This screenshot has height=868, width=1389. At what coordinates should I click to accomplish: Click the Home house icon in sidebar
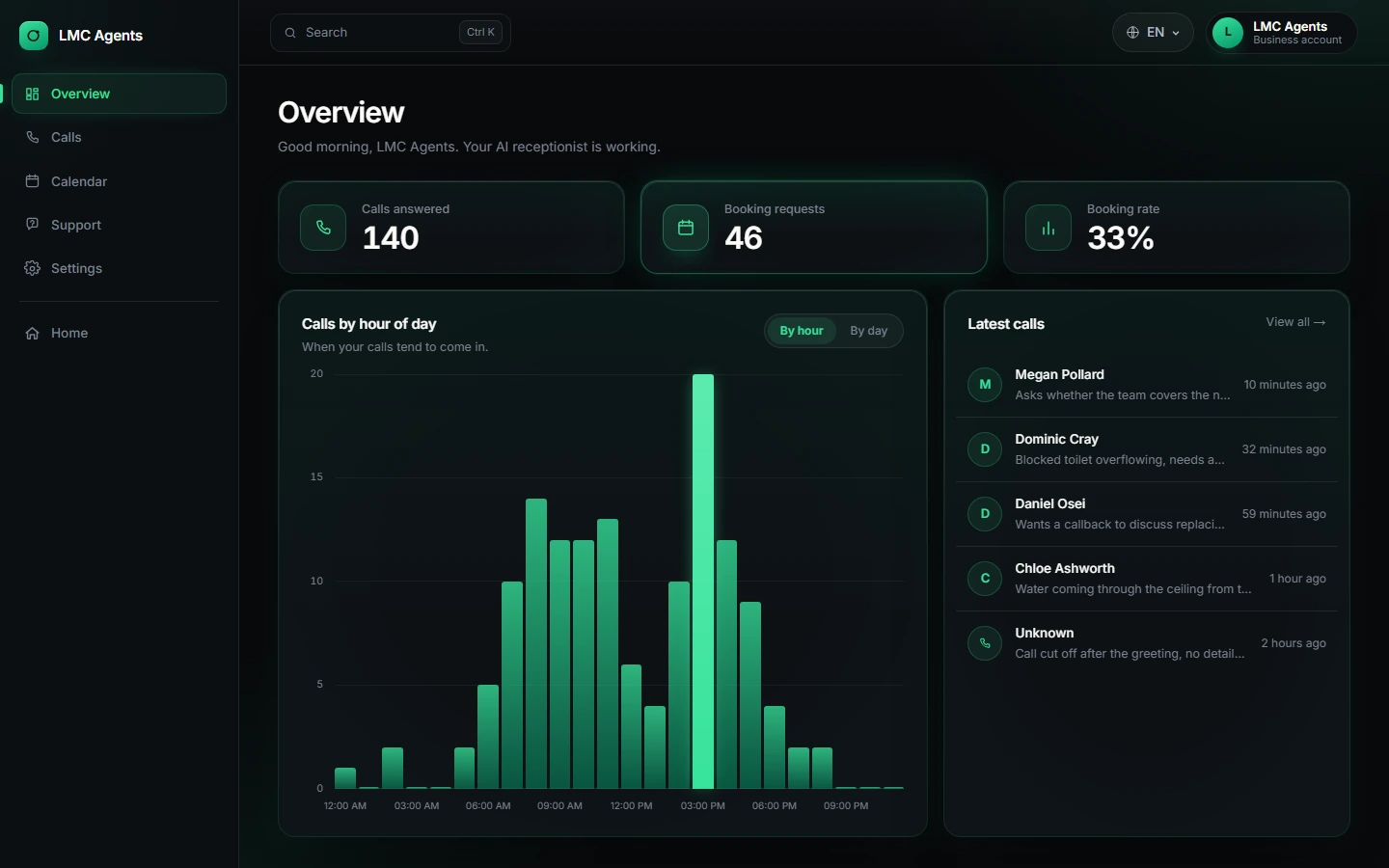click(x=32, y=333)
